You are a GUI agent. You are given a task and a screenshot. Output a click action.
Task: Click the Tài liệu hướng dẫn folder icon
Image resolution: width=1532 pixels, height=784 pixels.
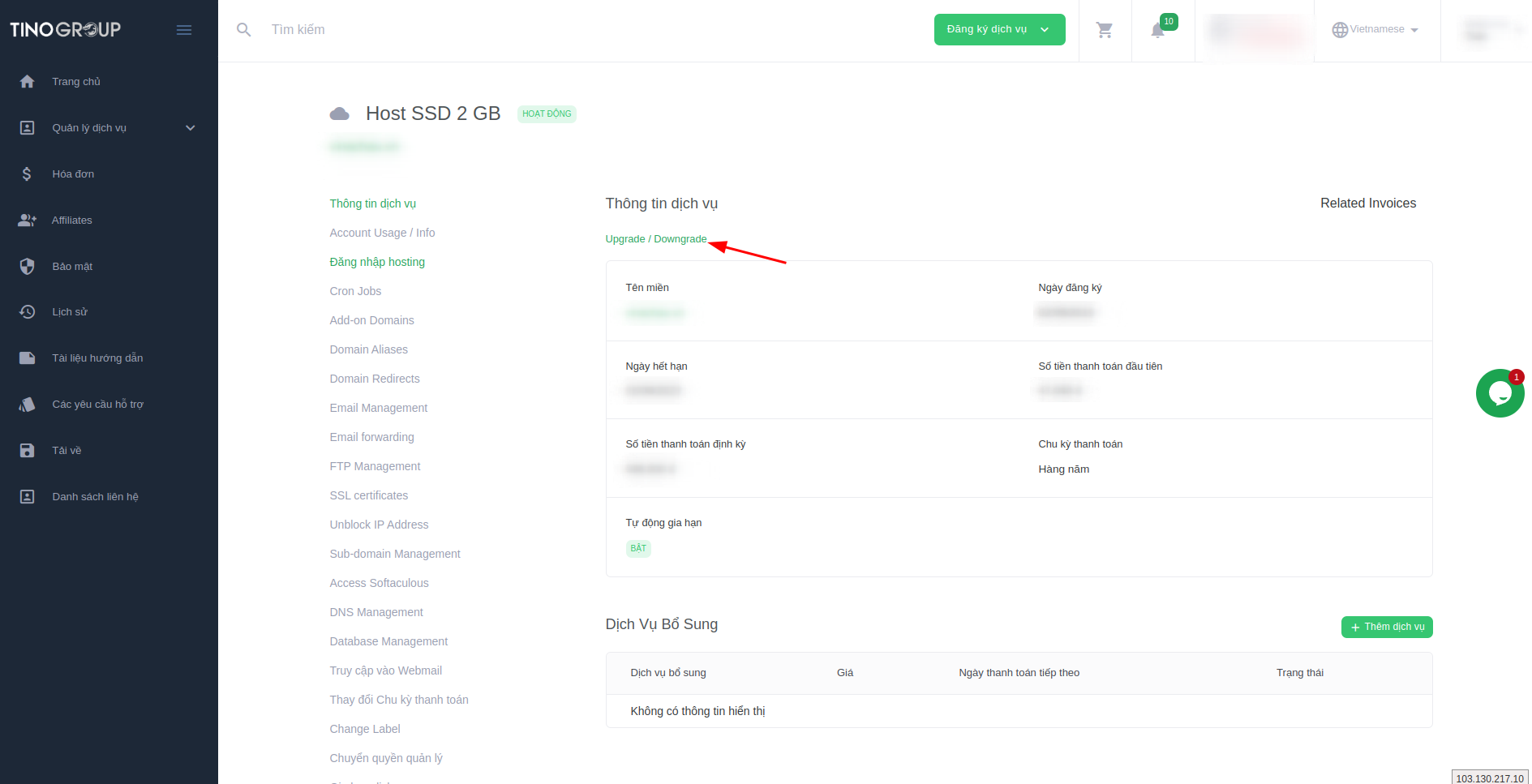tap(27, 358)
